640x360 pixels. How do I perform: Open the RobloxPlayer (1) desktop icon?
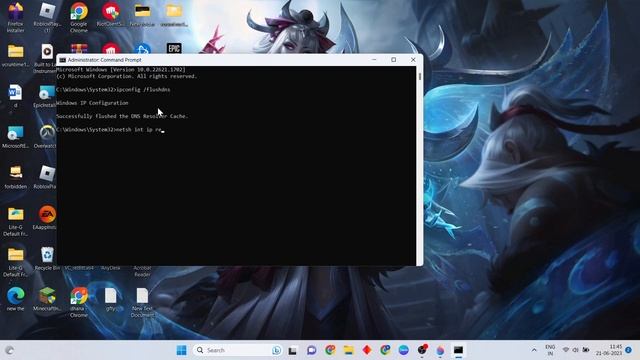coord(47,17)
